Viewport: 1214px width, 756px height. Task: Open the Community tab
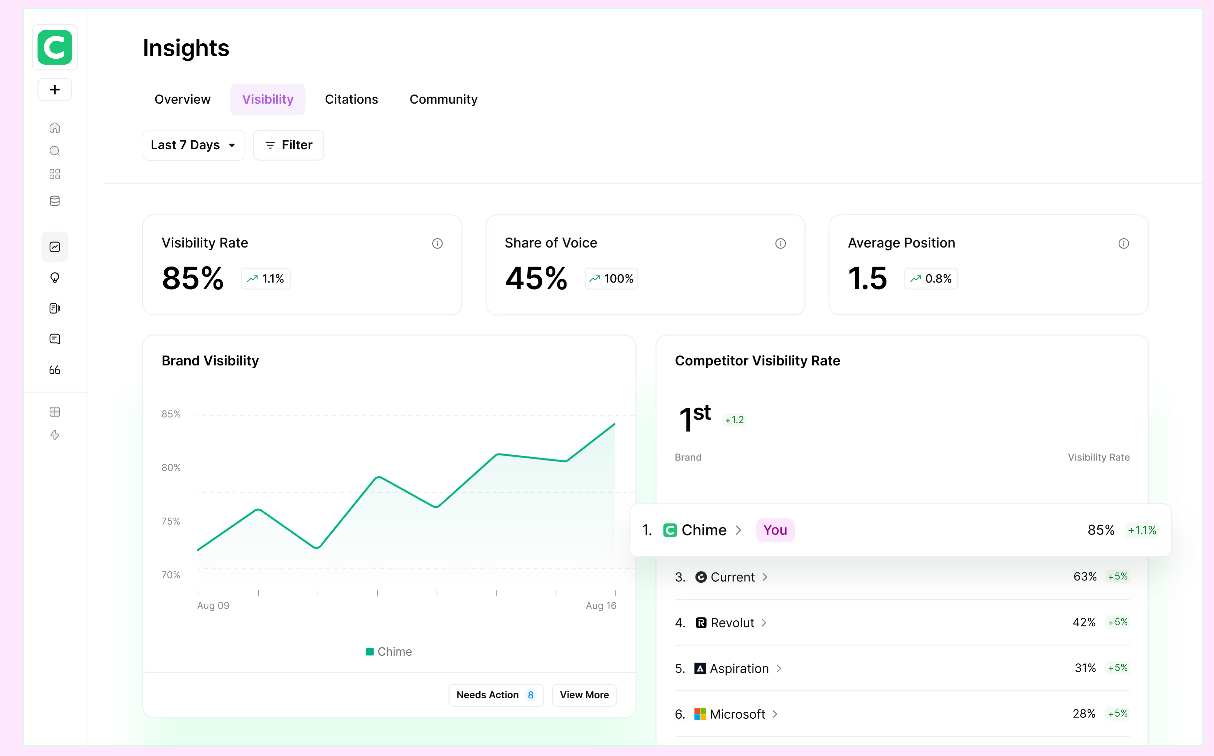click(443, 99)
